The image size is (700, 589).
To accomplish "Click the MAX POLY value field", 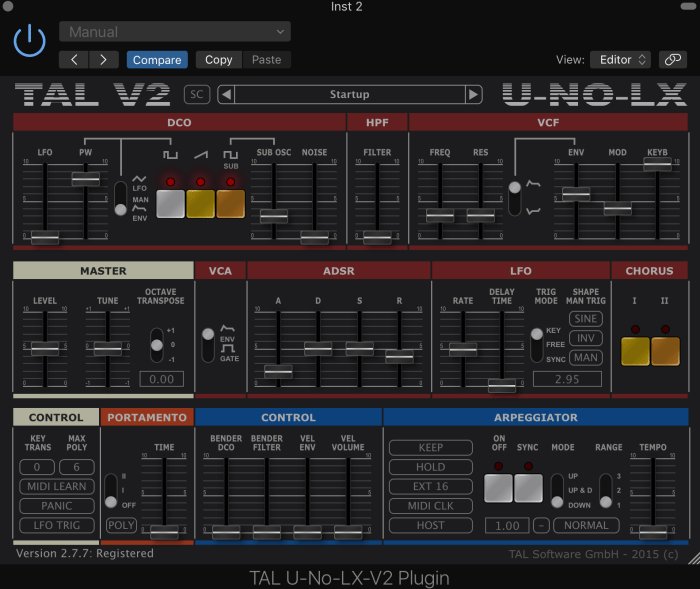I will point(77,467).
